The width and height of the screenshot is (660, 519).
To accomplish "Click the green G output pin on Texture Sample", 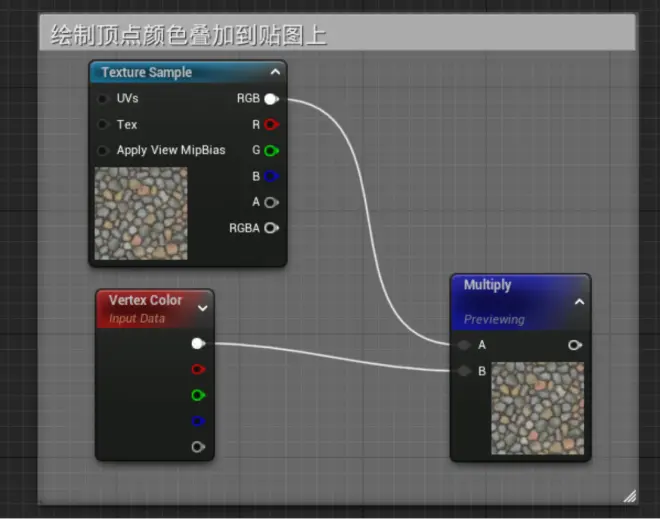I will pos(271,150).
